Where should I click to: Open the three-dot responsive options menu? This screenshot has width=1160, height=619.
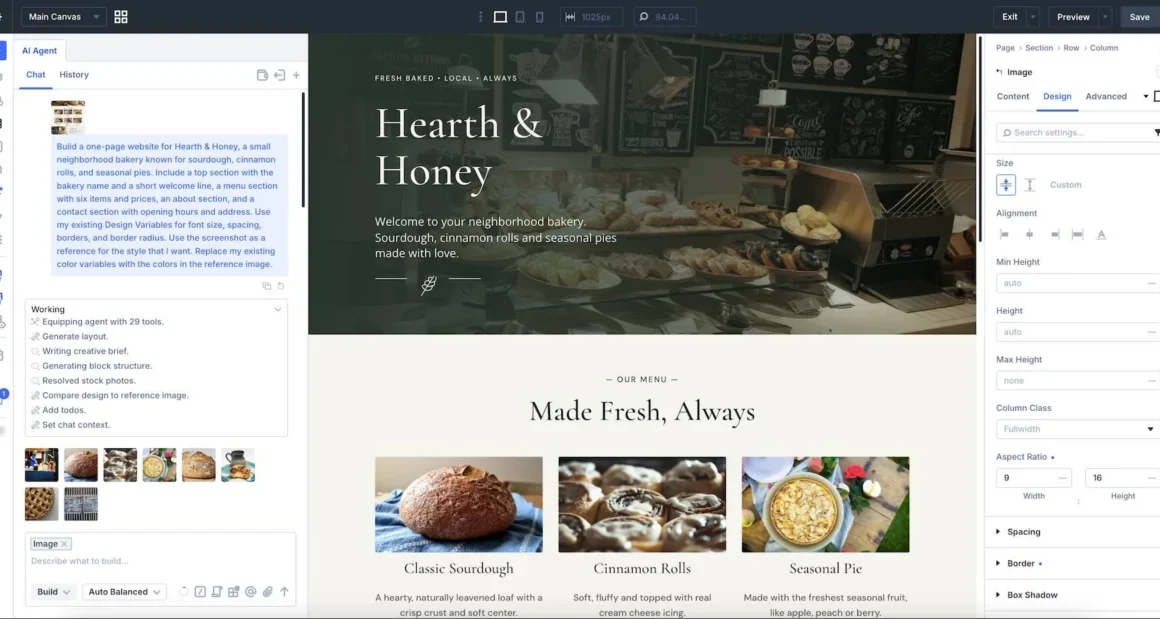(480, 17)
